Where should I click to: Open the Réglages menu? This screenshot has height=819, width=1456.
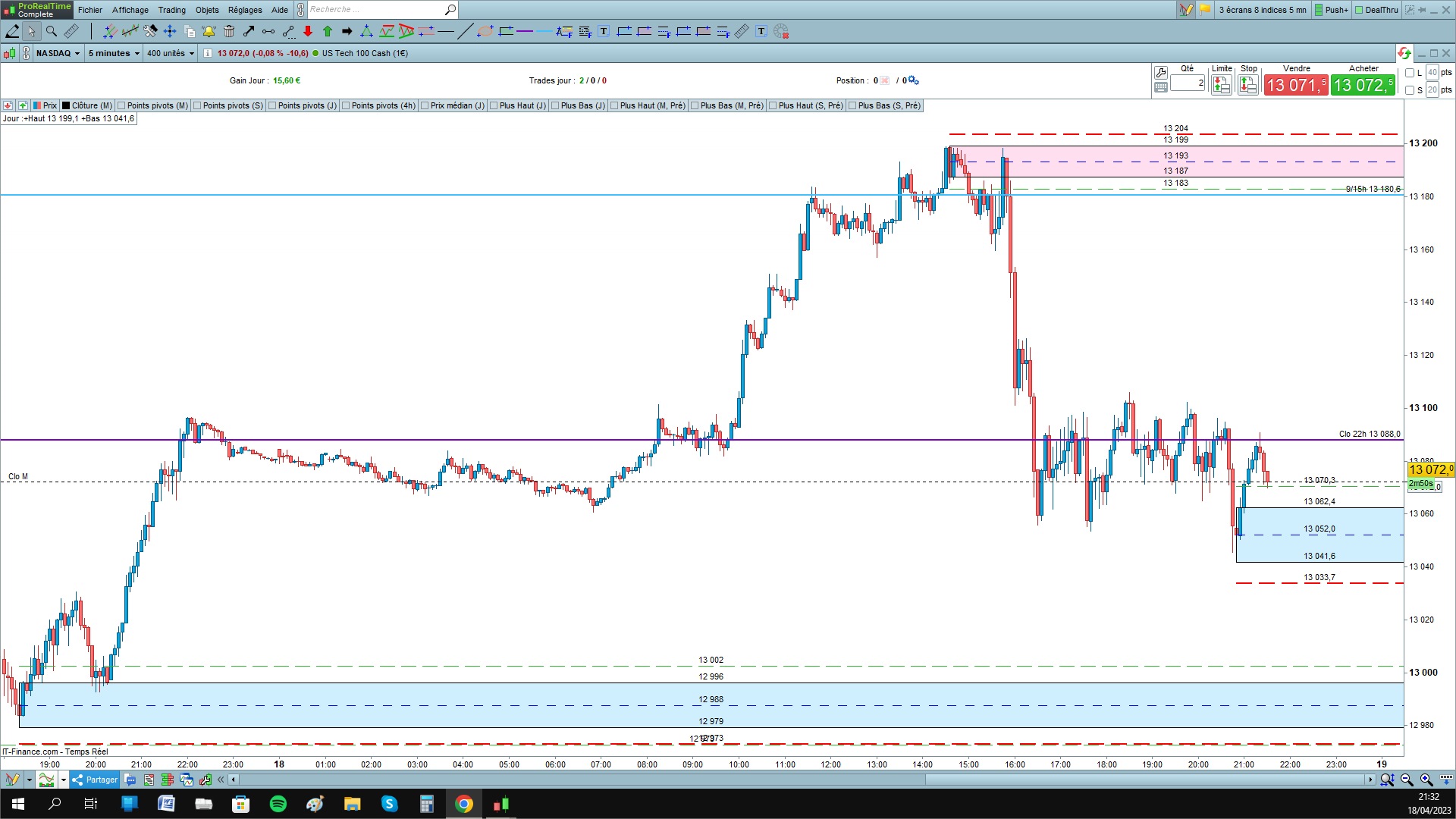[x=244, y=10]
